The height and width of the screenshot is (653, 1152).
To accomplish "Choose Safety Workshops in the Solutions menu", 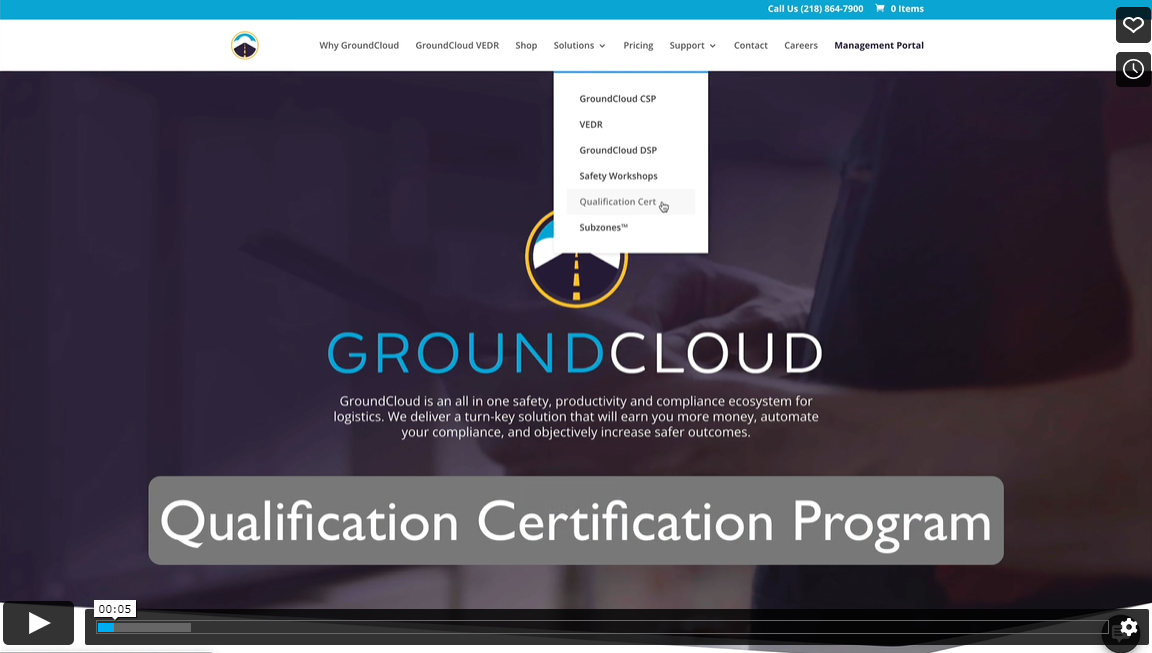I will (618, 175).
